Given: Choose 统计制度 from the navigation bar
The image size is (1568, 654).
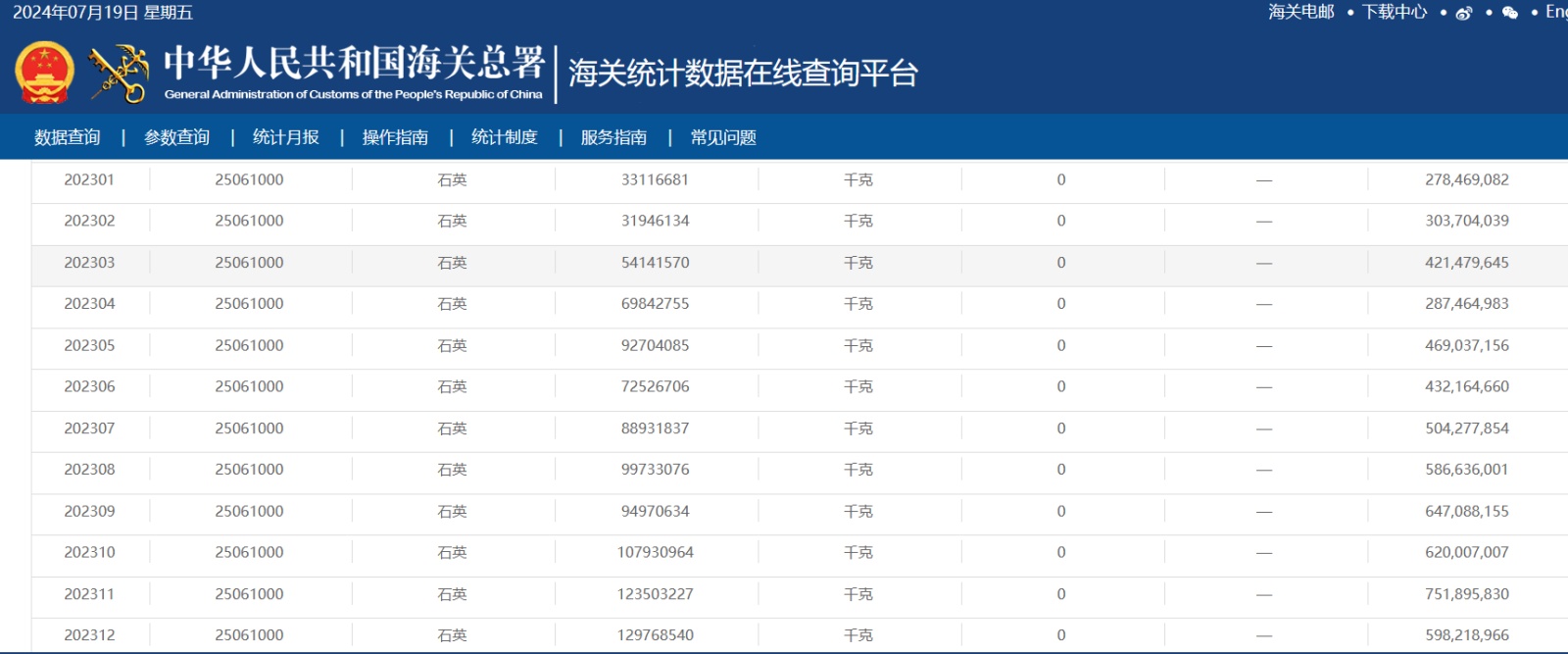Looking at the screenshot, I should click(505, 137).
